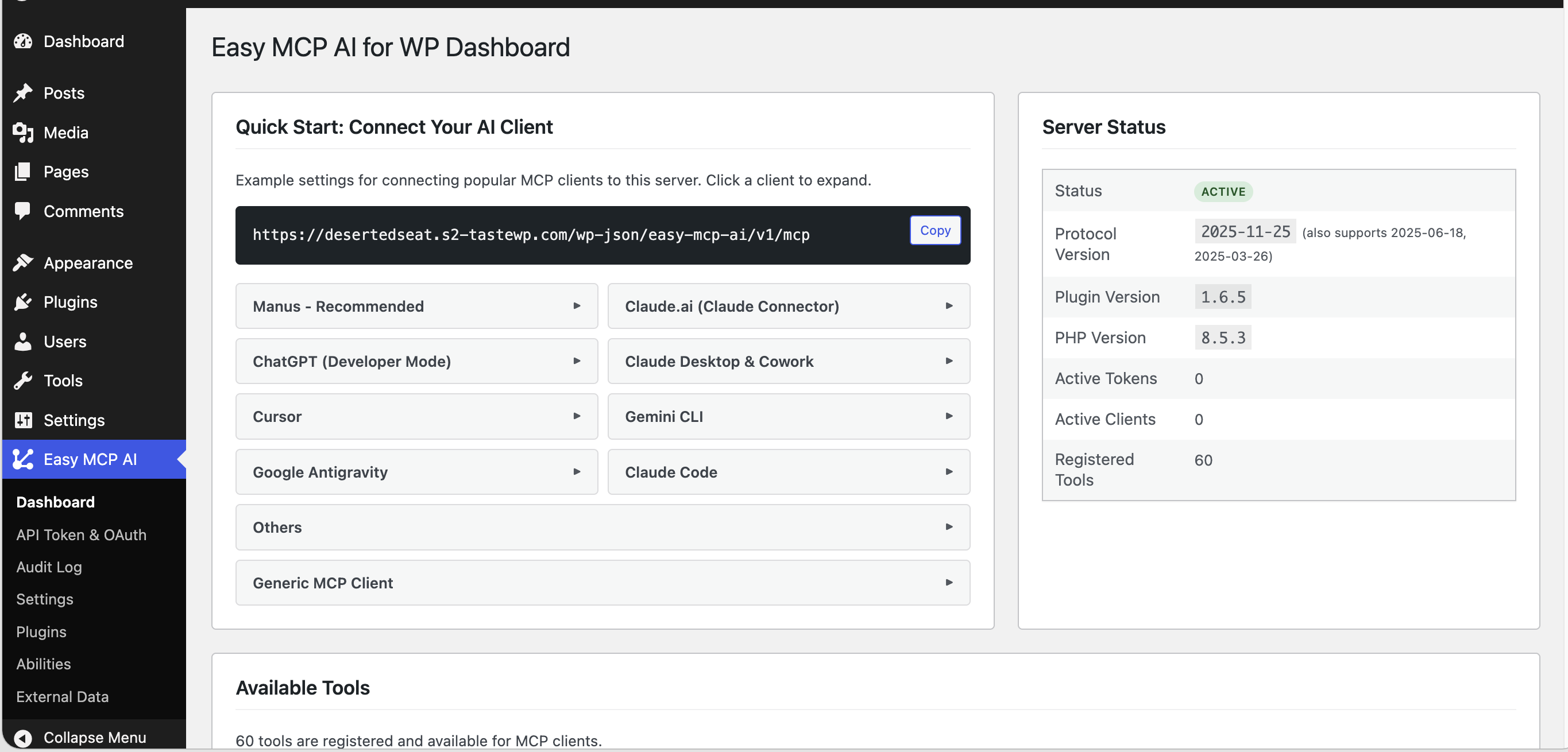Click the Dashboard gauge icon in sidebar
Viewport: 1568px width, 752px height.
coord(23,41)
